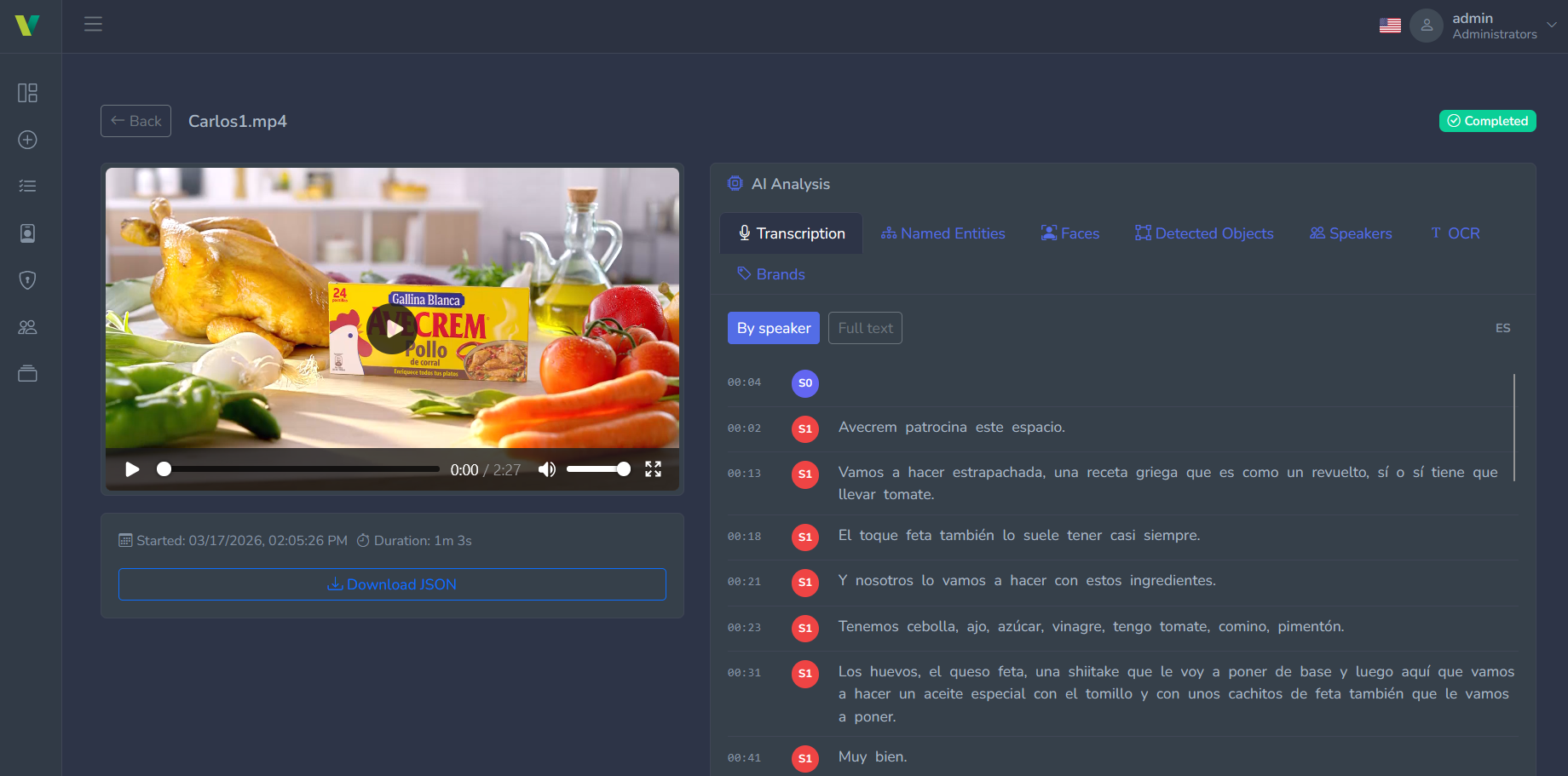Click the shield security icon in sidebar
1568x776 pixels.
coord(27,280)
